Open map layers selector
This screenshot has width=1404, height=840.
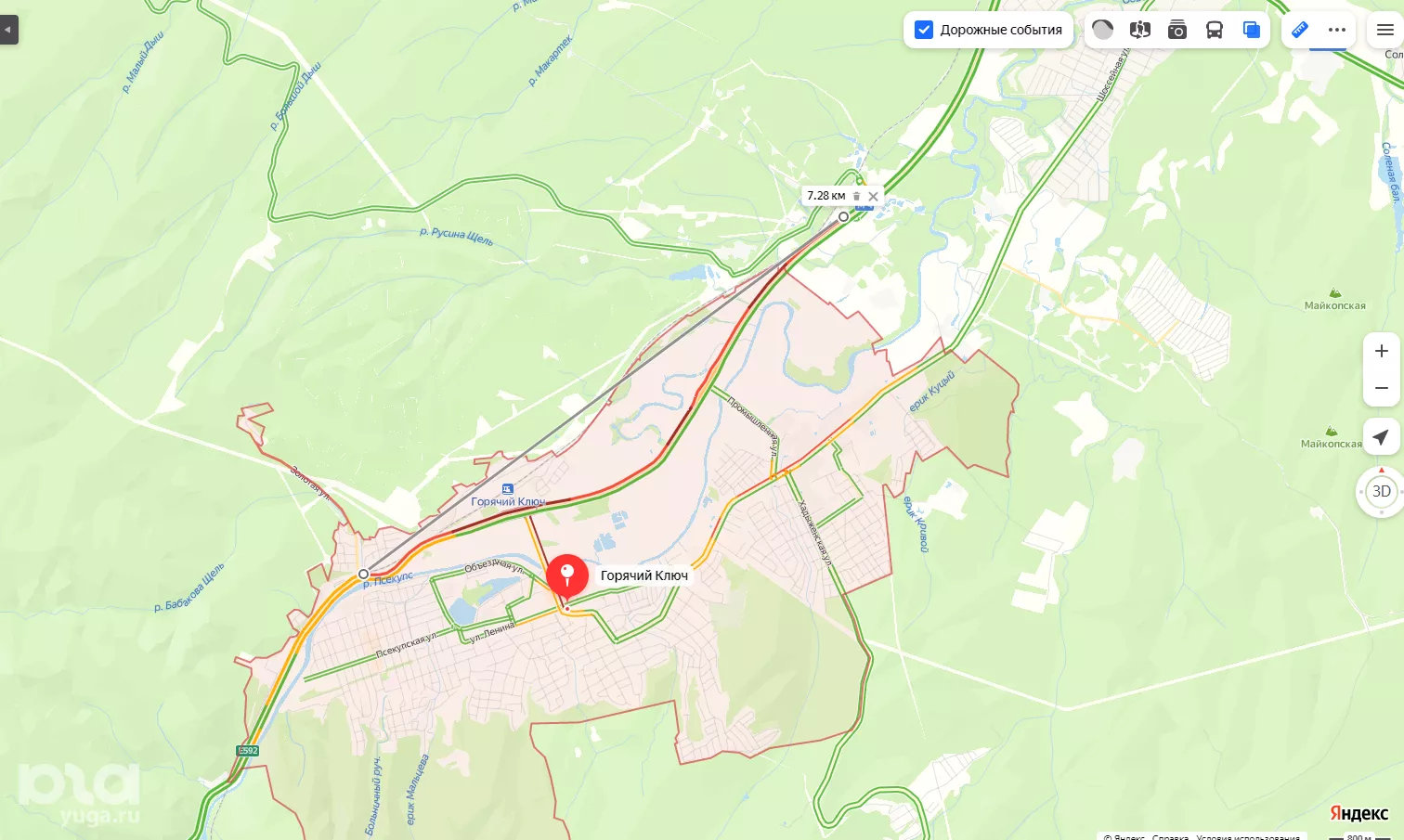1252,30
